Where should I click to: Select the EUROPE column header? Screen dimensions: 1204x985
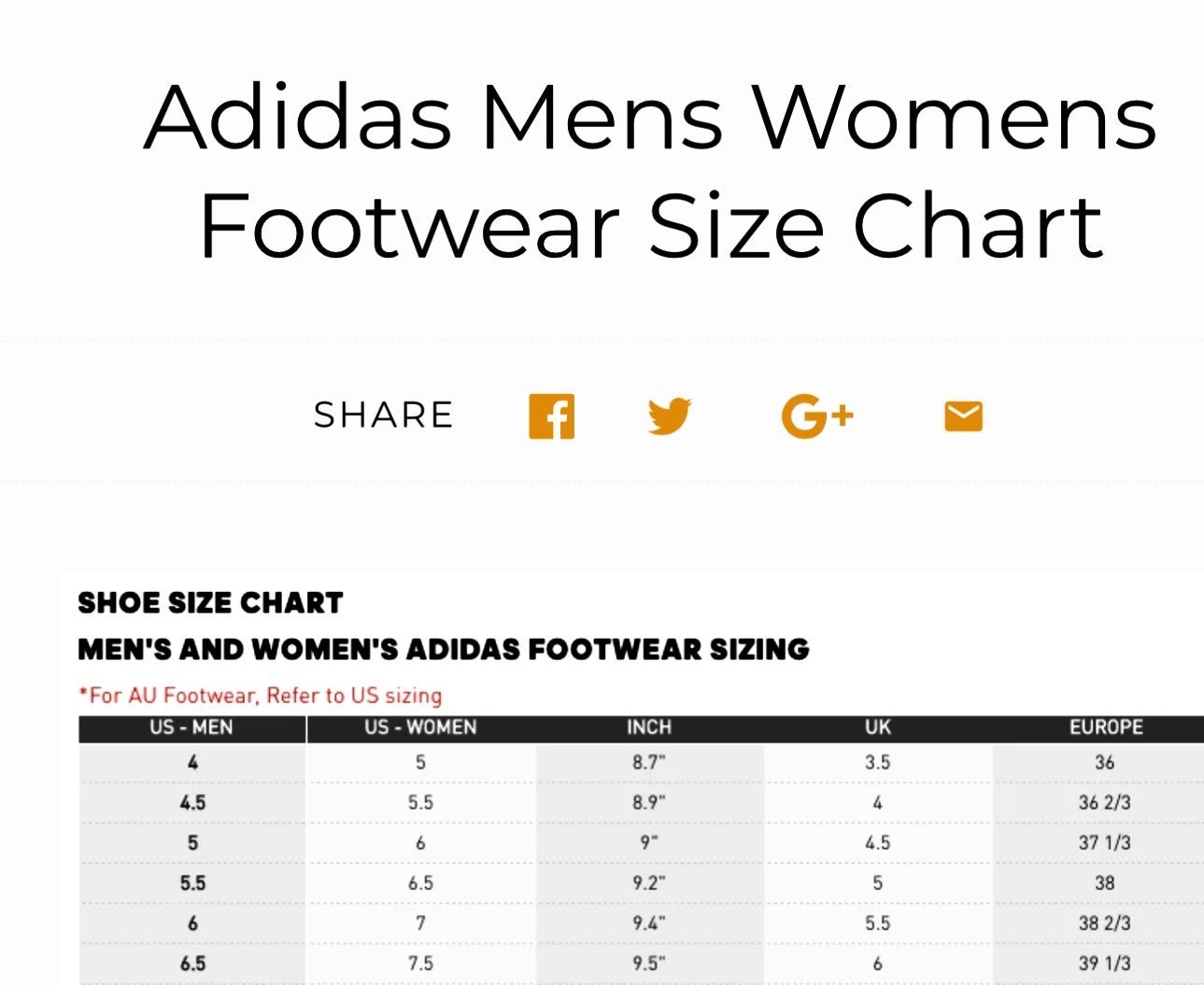pos(1105,727)
